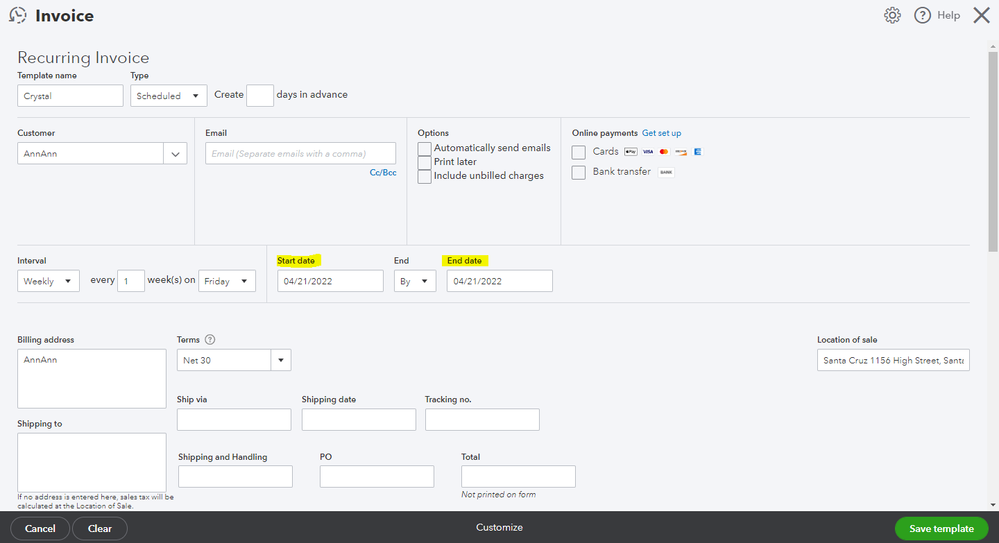Click the Email address field
Image resolution: width=999 pixels, height=543 pixels.
tap(300, 154)
